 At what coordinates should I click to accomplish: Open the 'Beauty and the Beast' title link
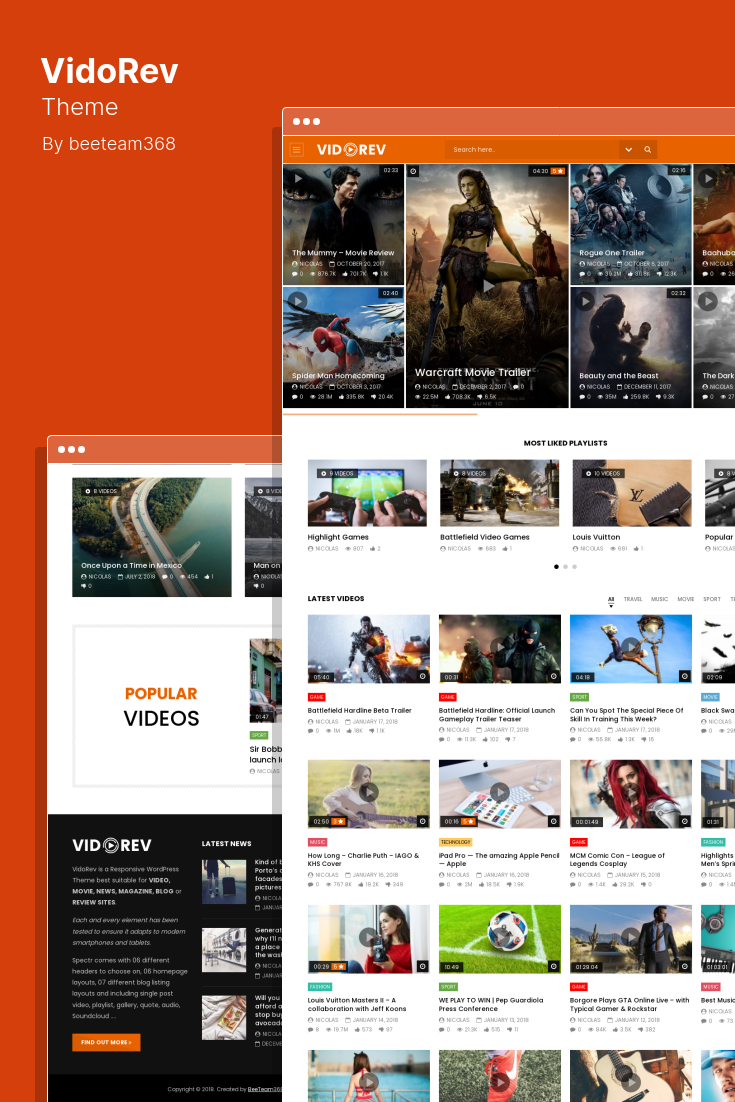coord(618,375)
